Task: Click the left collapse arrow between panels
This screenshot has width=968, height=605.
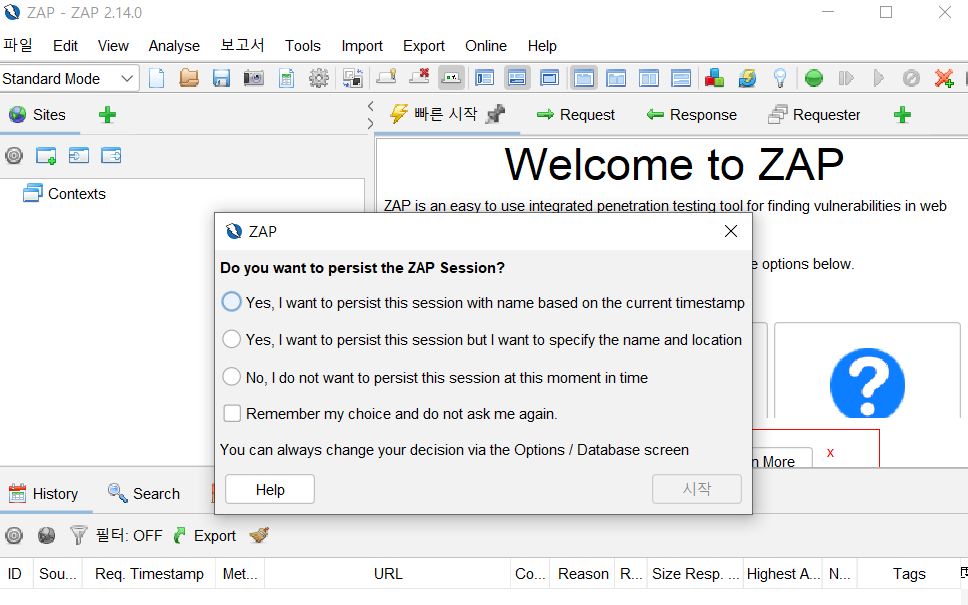Action: [x=370, y=106]
